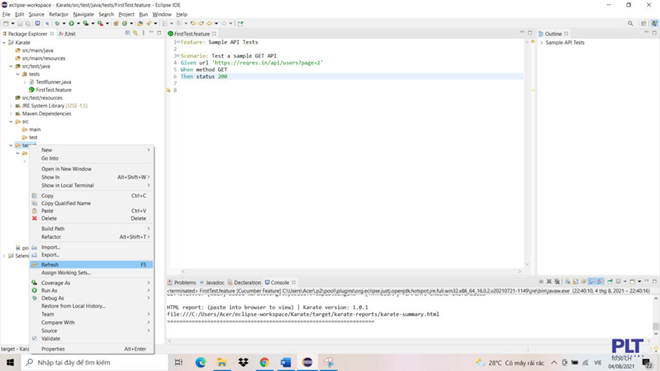Click the Remove Launch X icon in Console

click(x=549, y=281)
